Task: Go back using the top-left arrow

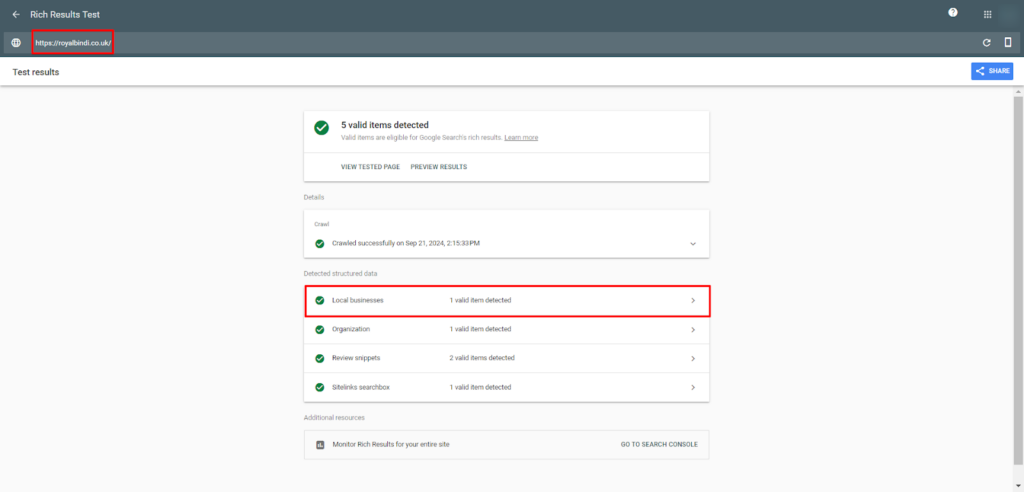Action: pos(16,14)
